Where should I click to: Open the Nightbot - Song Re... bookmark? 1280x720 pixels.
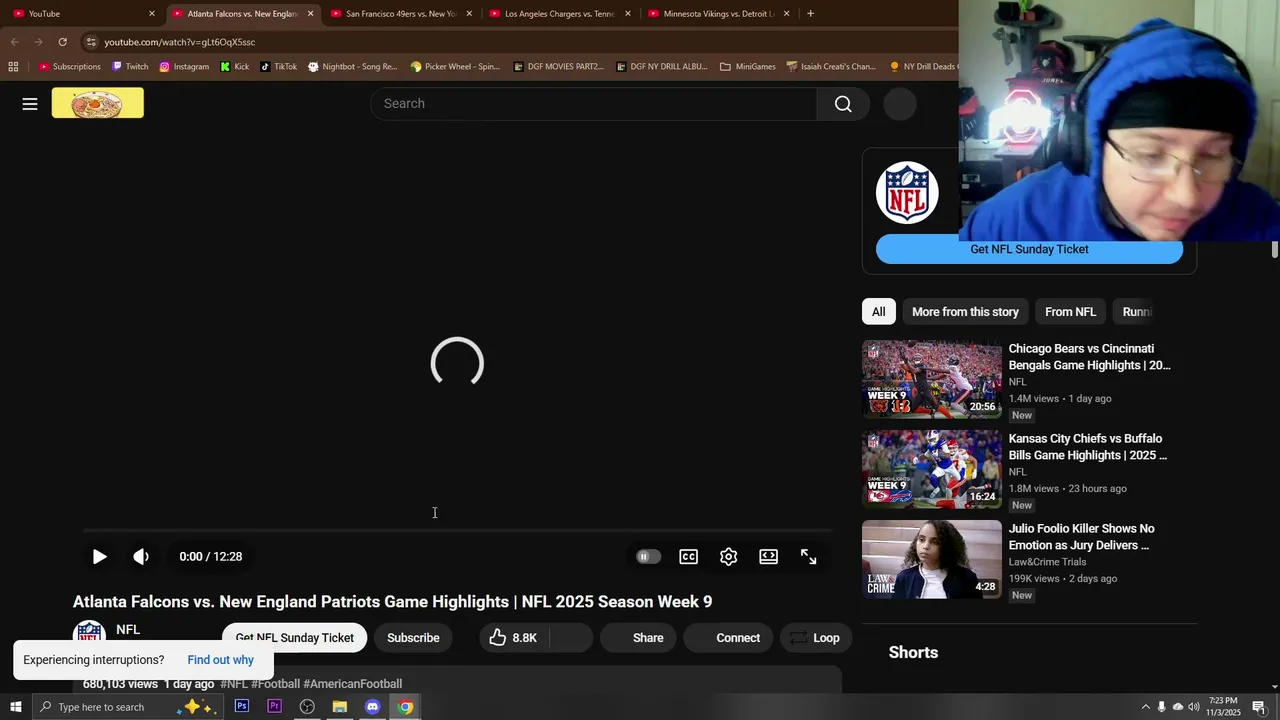(x=353, y=67)
